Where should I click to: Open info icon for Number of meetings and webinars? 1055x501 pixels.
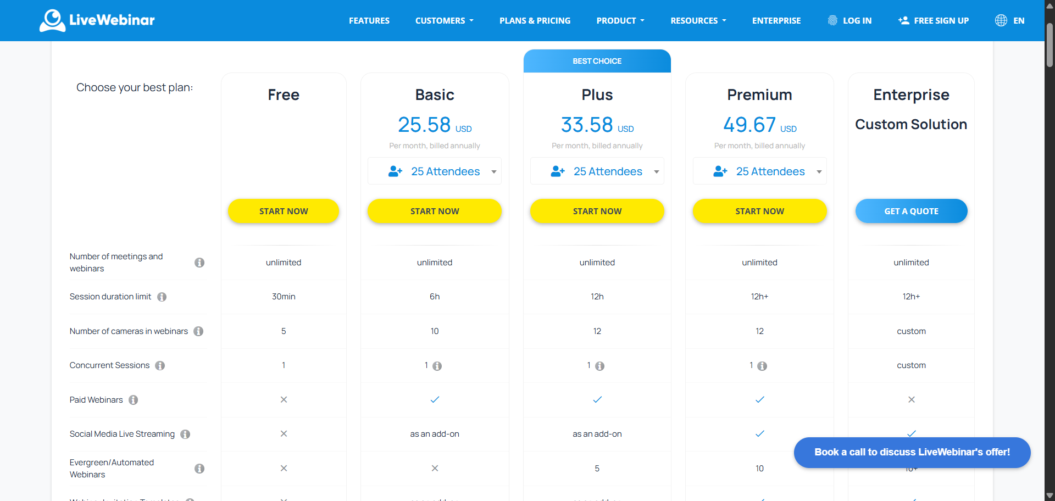(x=199, y=262)
